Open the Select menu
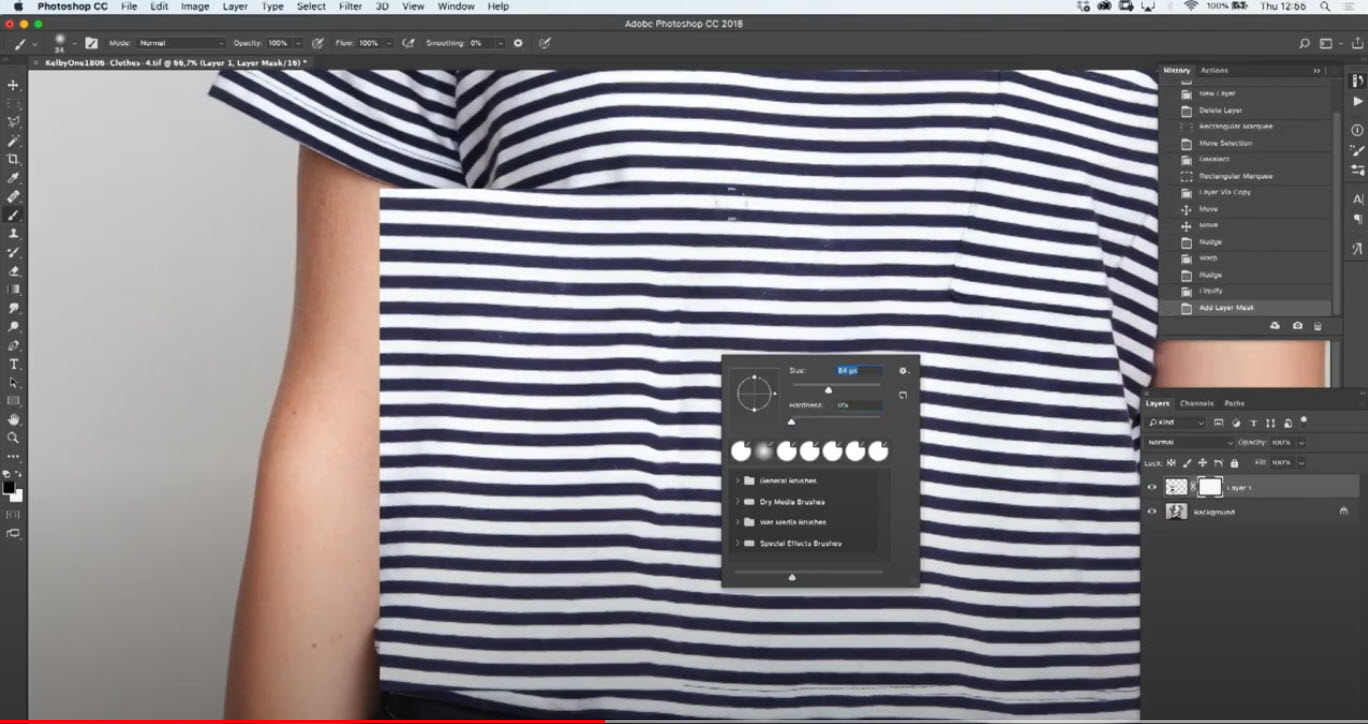1368x724 pixels. [x=311, y=6]
